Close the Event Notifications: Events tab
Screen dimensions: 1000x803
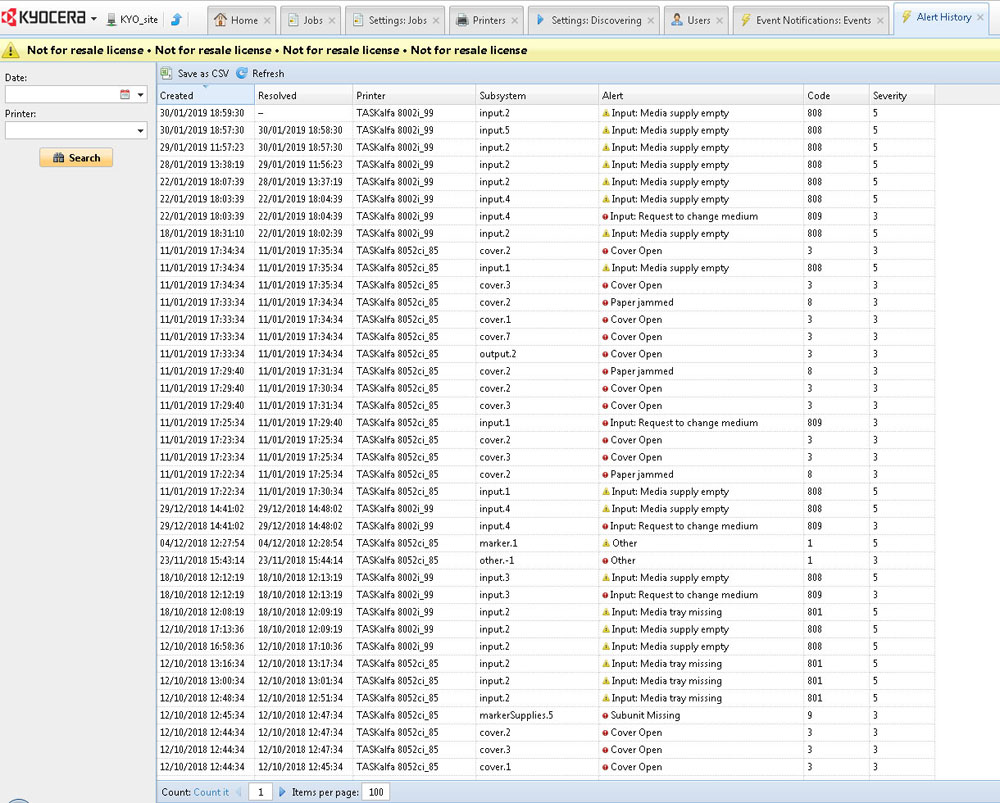pos(880,20)
